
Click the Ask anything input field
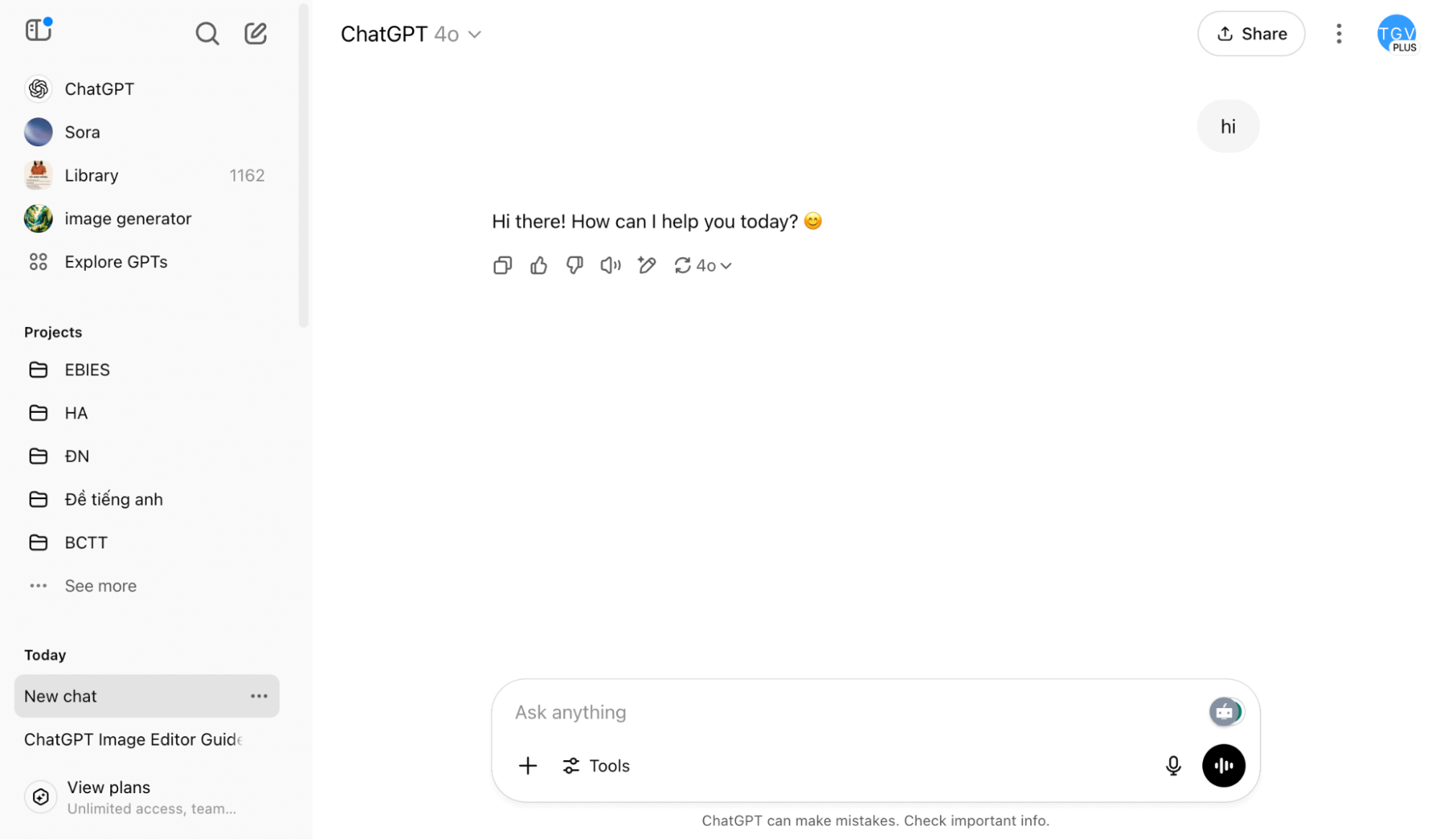point(792,712)
